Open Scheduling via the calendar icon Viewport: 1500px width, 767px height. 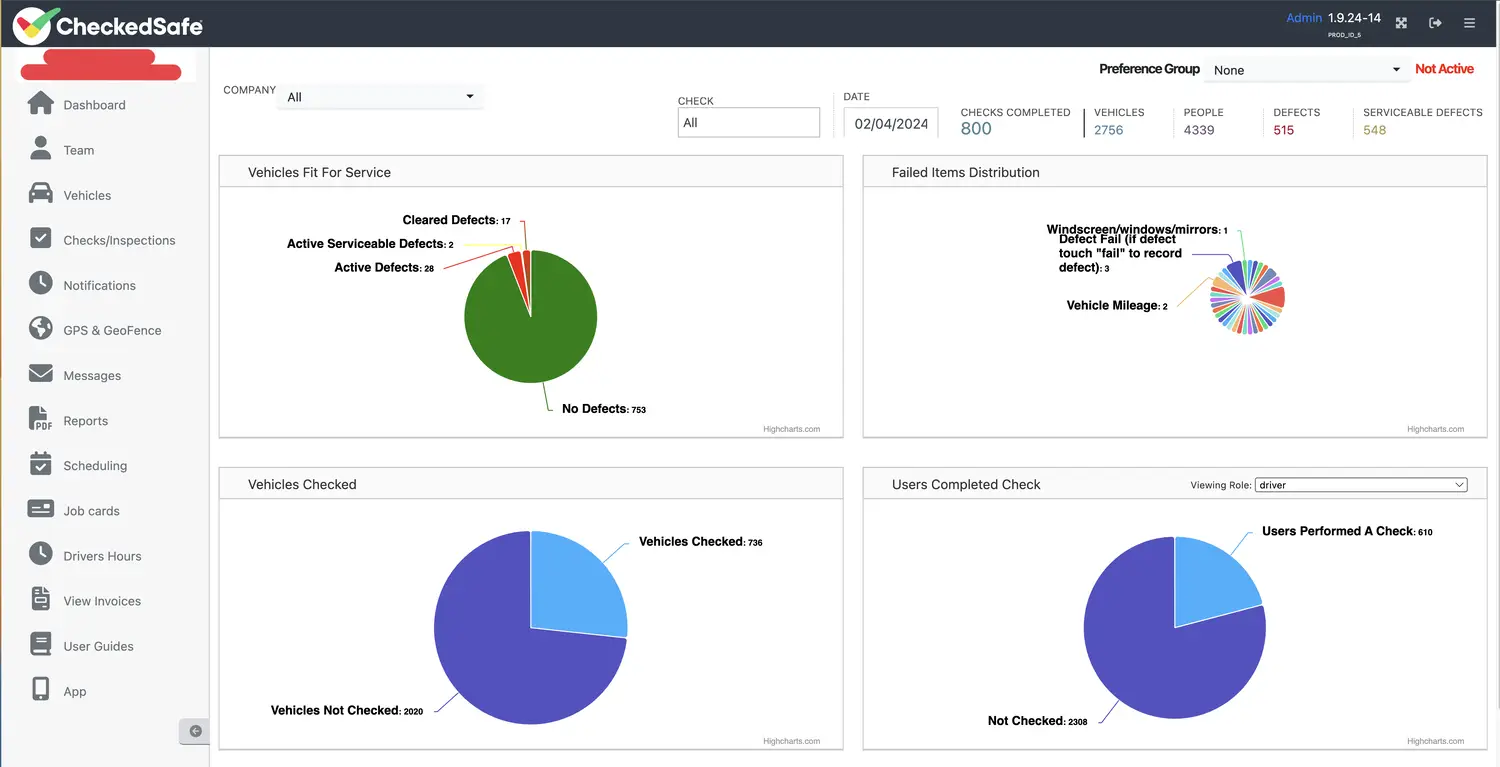pyautogui.click(x=40, y=464)
